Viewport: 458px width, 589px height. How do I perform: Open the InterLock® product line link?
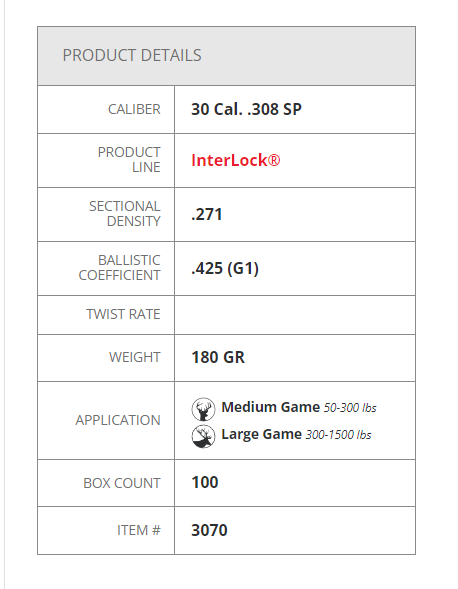pyautogui.click(x=236, y=160)
